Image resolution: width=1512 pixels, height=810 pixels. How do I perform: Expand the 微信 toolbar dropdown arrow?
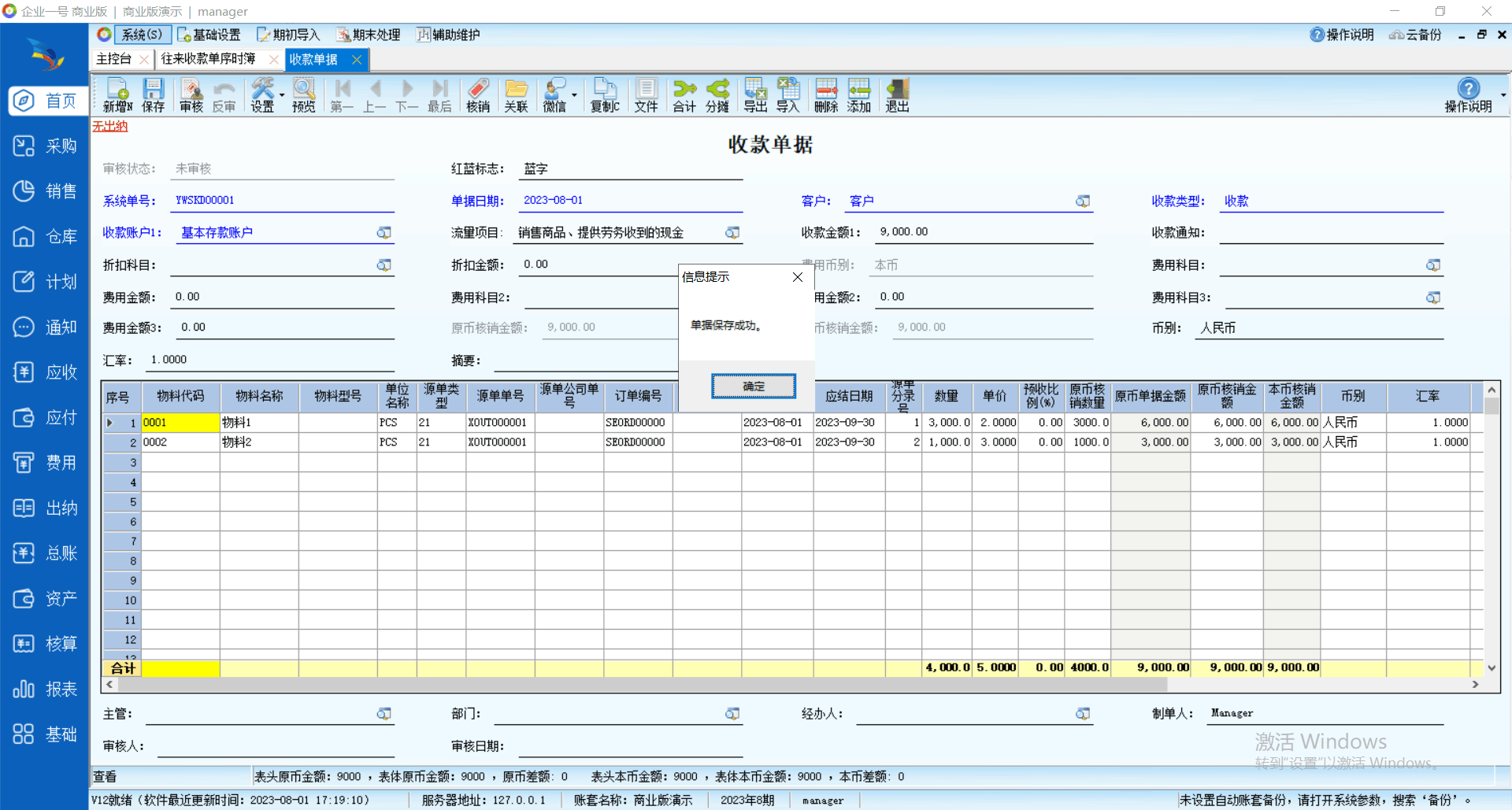pyautogui.click(x=574, y=95)
